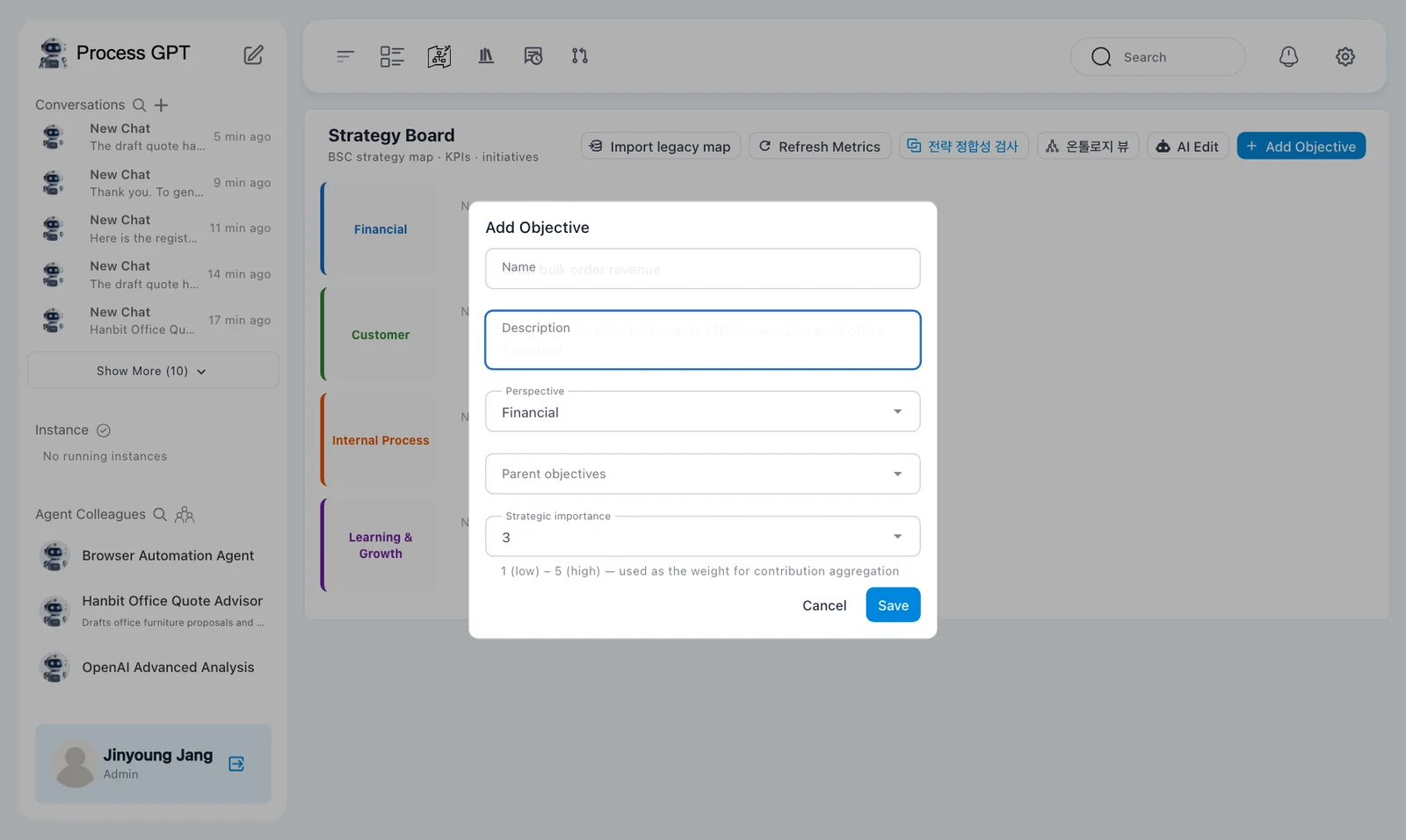Viewport: 1406px width, 840px height.
Task: Search agent colleagues with magnifier icon
Action: coord(160,515)
